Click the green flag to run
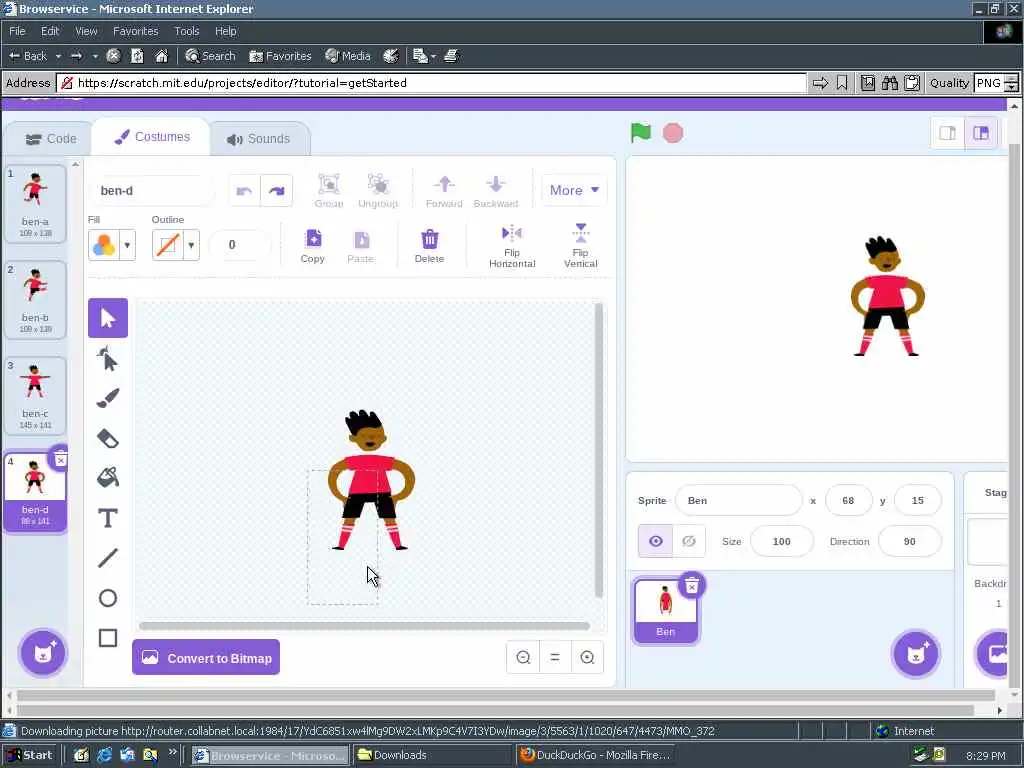1024x768 pixels. pos(641,133)
